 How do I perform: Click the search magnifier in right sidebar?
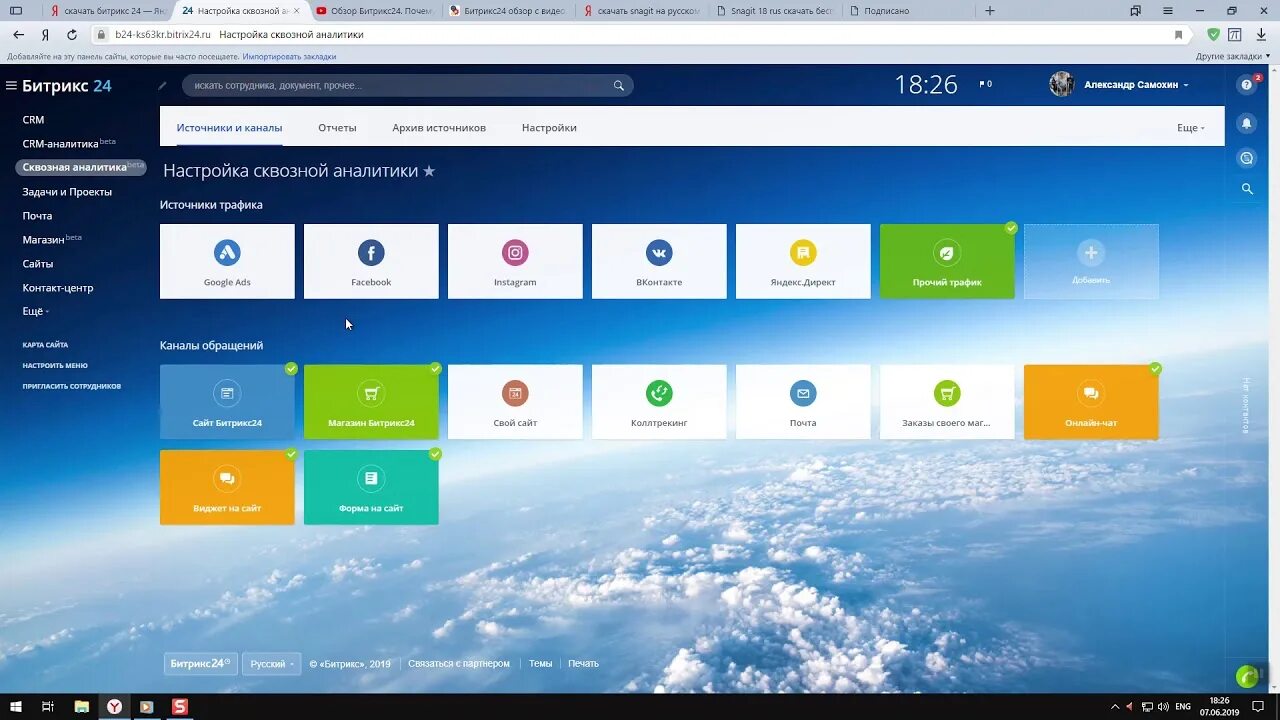[x=1247, y=189]
